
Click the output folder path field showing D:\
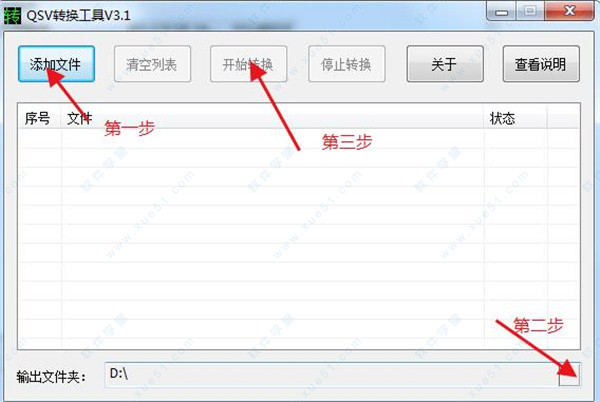tap(331, 374)
